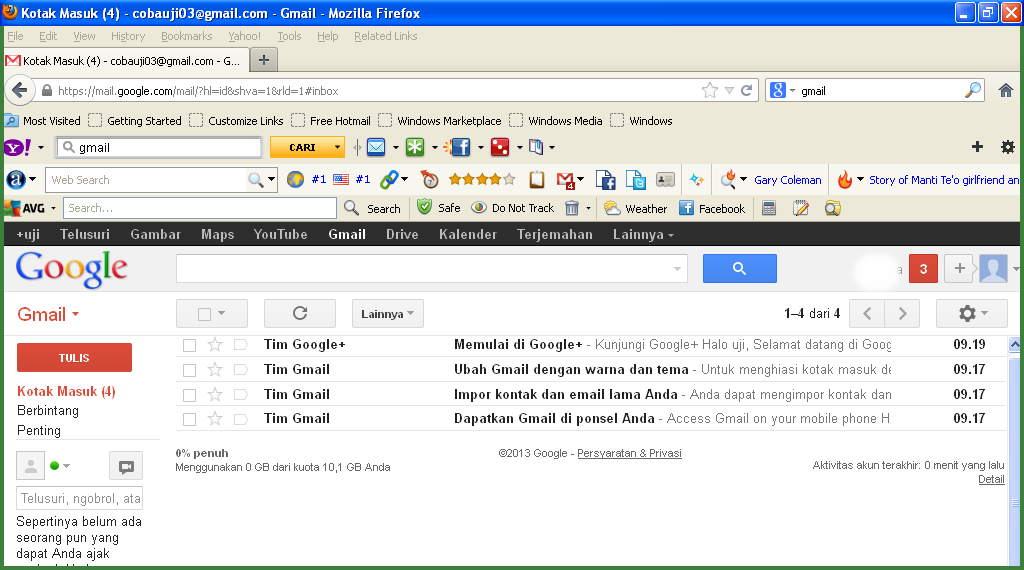
Task: Click the Alexa globe rank icon
Action: click(x=295, y=180)
